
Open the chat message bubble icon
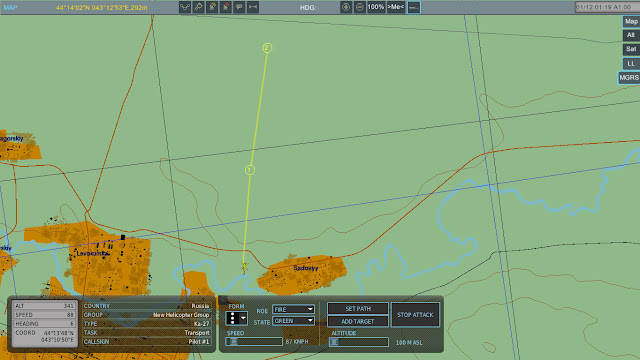(239, 7)
